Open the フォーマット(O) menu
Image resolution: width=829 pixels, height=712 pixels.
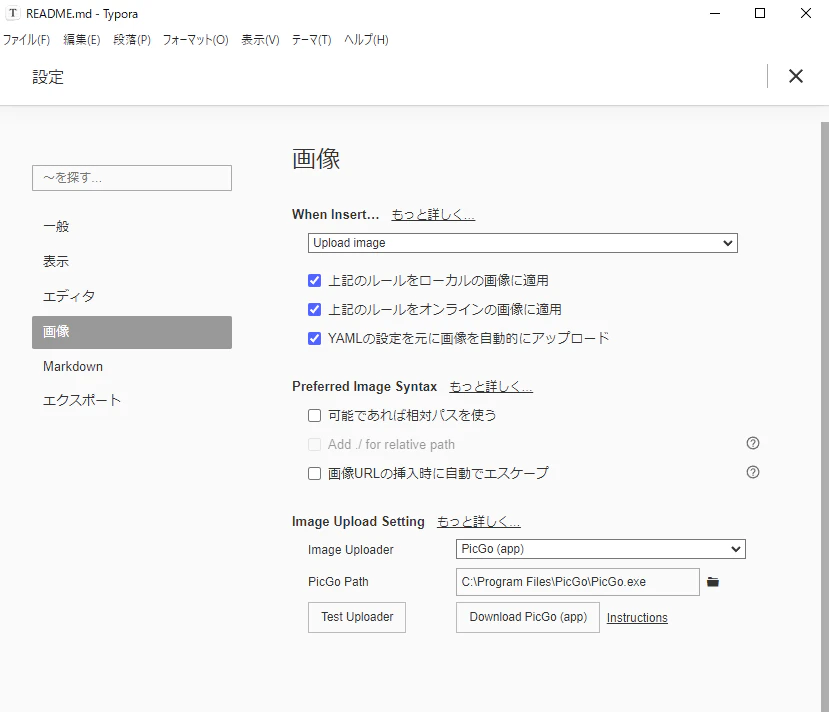point(196,40)
